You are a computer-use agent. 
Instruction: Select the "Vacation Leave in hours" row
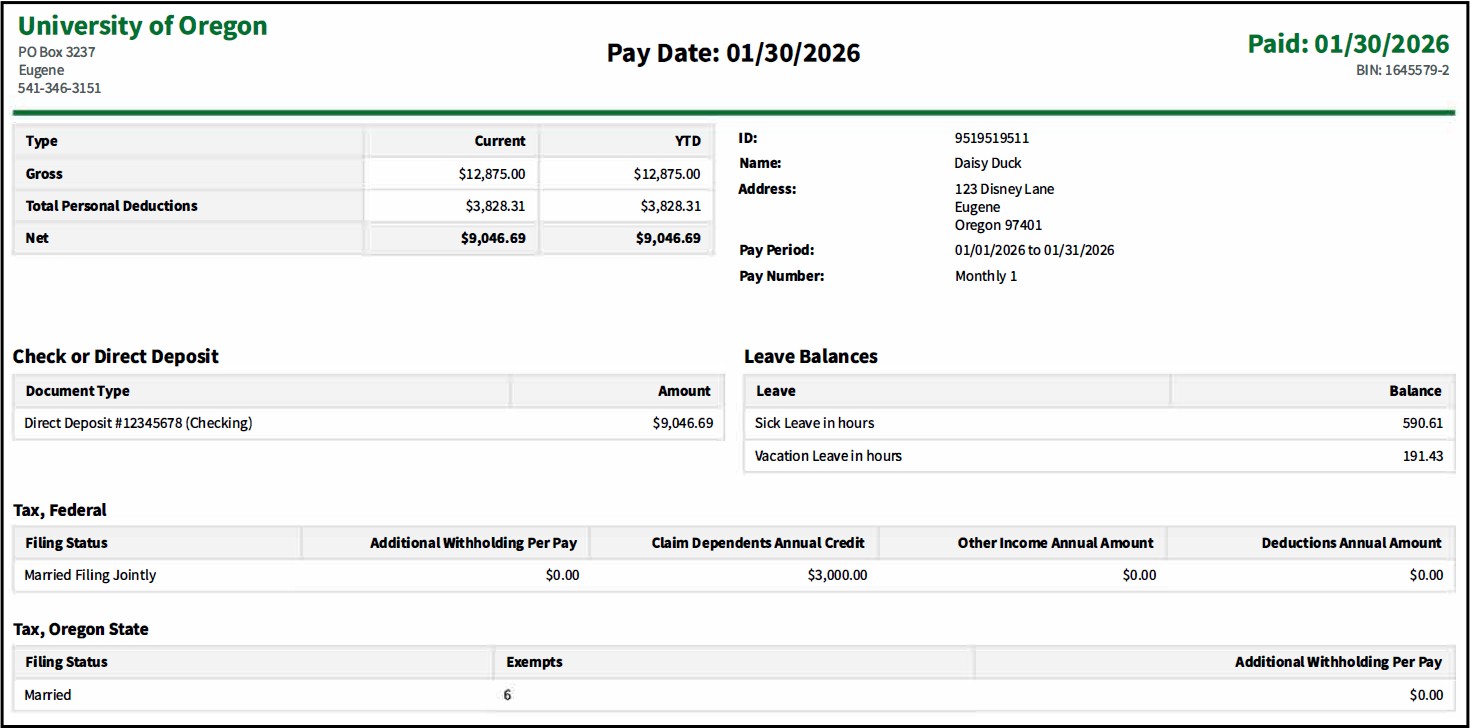click(1100, 456)
